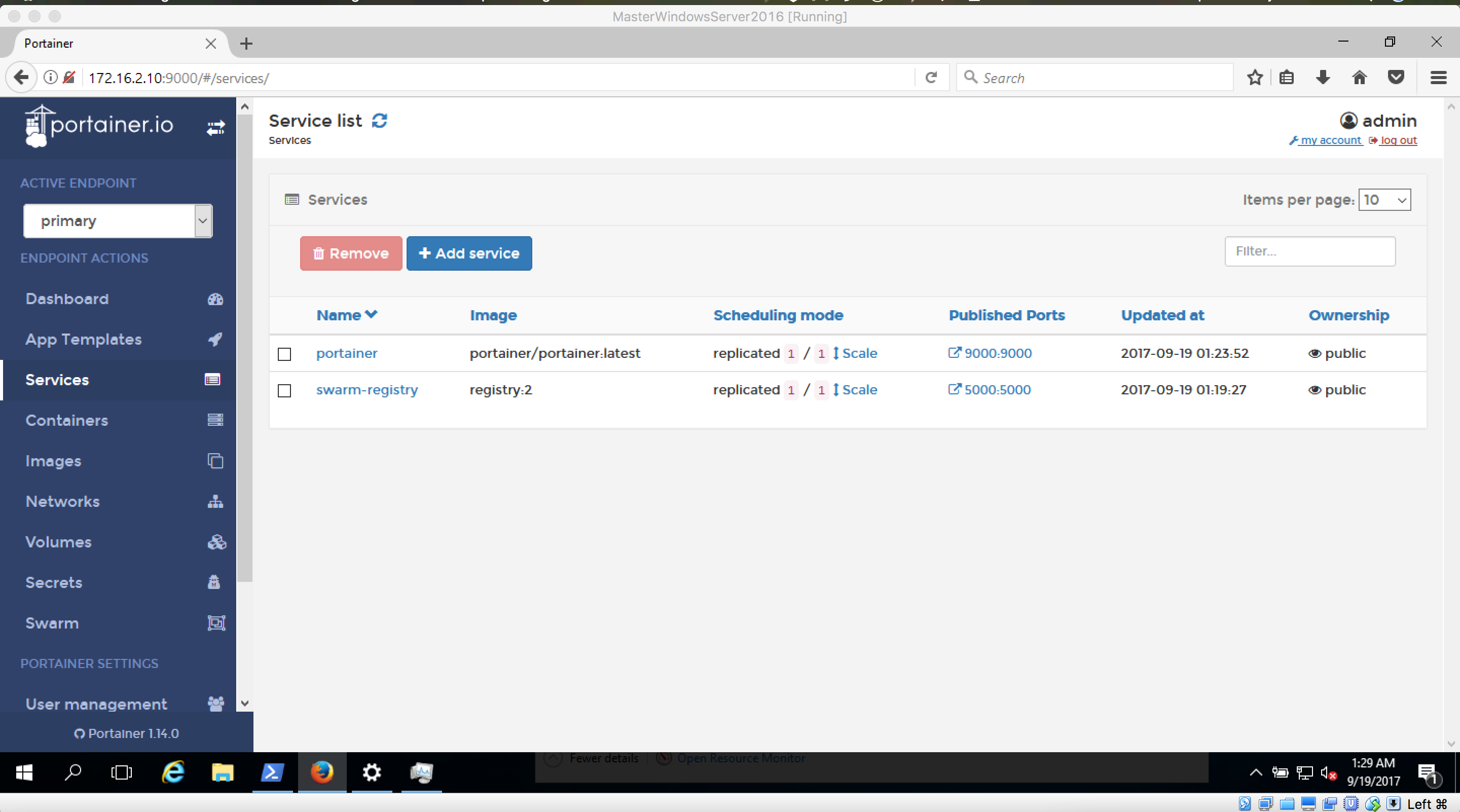Viewport: 1460px width, 812px height.
Task: Open PowerShell from the taskbar
Action: pos(272,772)
